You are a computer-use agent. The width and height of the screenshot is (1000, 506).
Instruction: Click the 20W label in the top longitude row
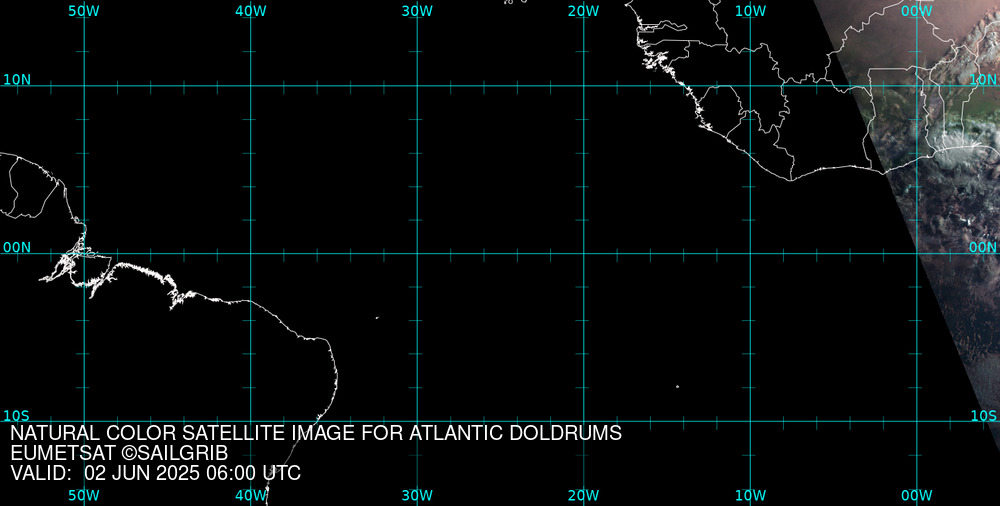click(584, 11)
